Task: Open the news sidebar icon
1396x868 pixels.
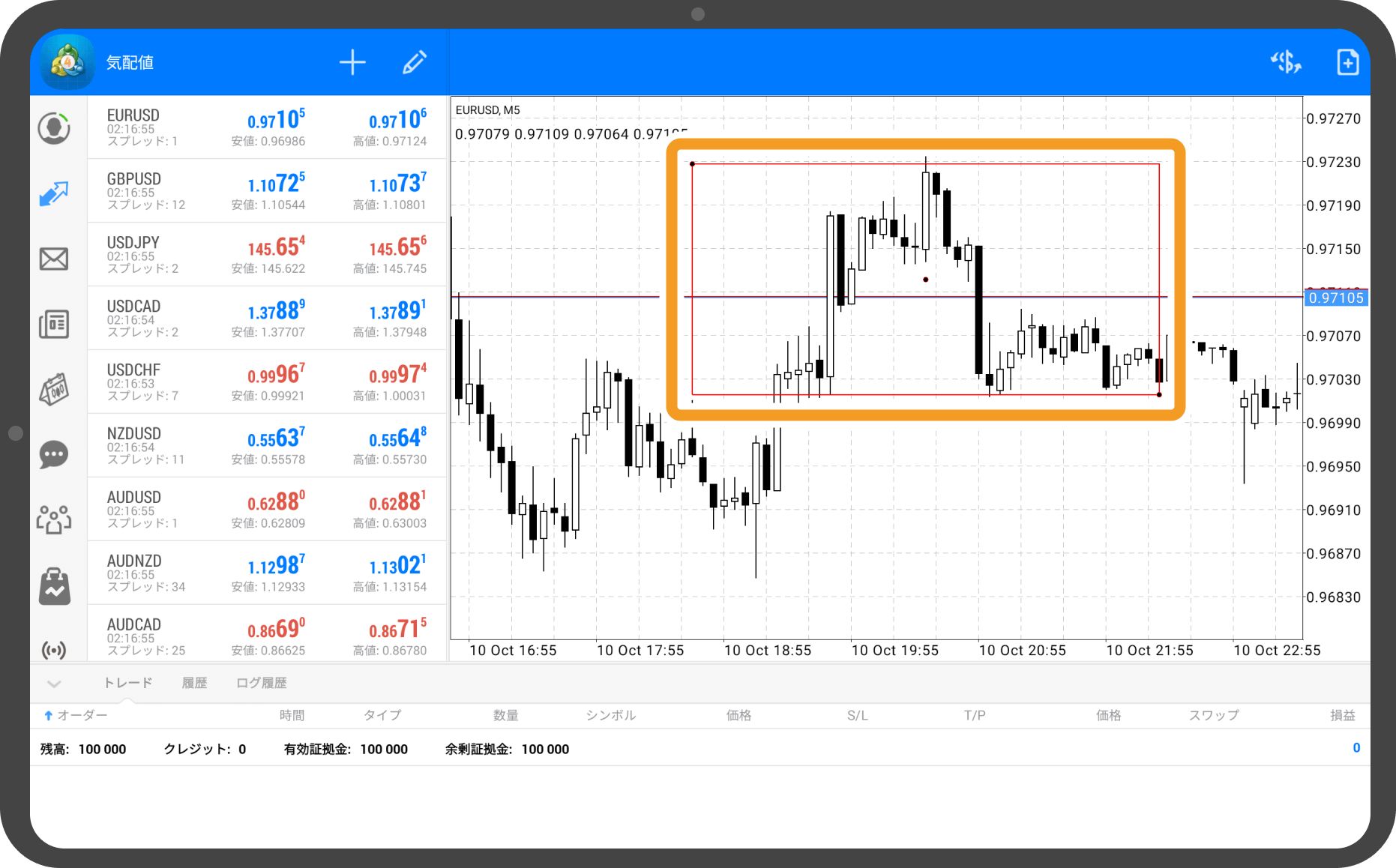Action: 54,324
